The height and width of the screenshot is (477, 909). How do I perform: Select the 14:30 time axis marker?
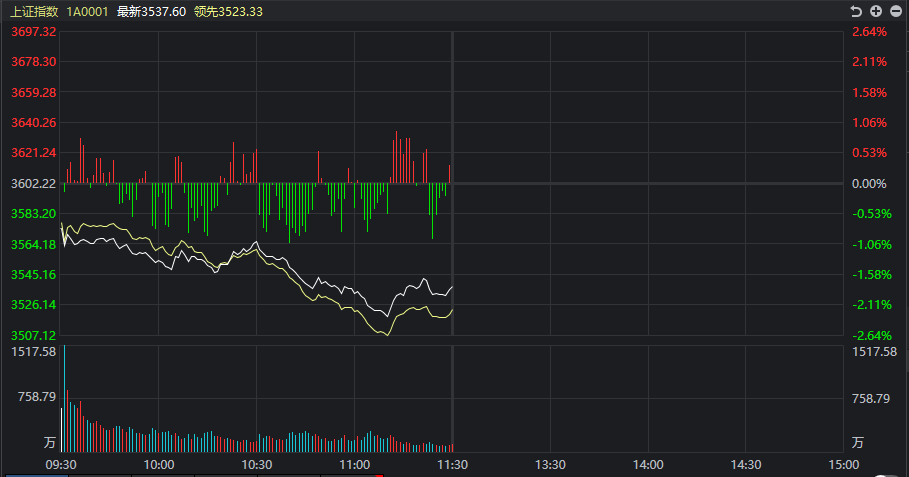pos(746,465)
